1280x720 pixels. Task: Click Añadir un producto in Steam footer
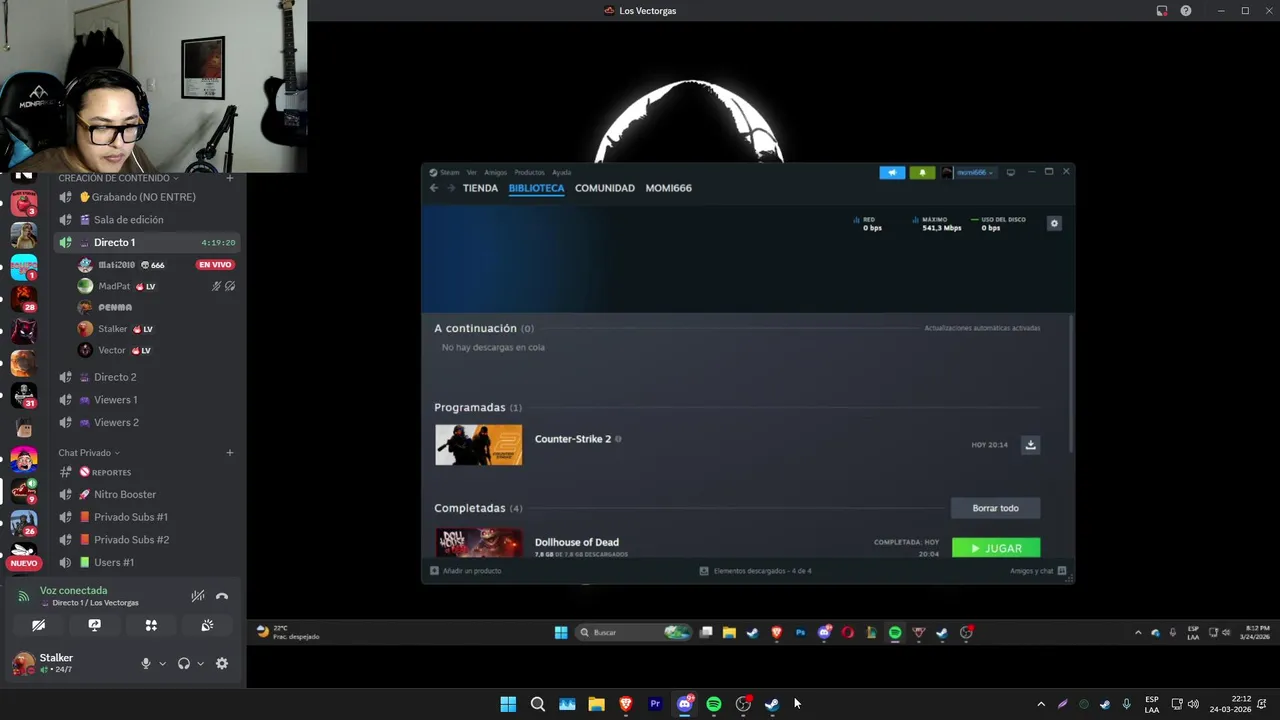466,571
